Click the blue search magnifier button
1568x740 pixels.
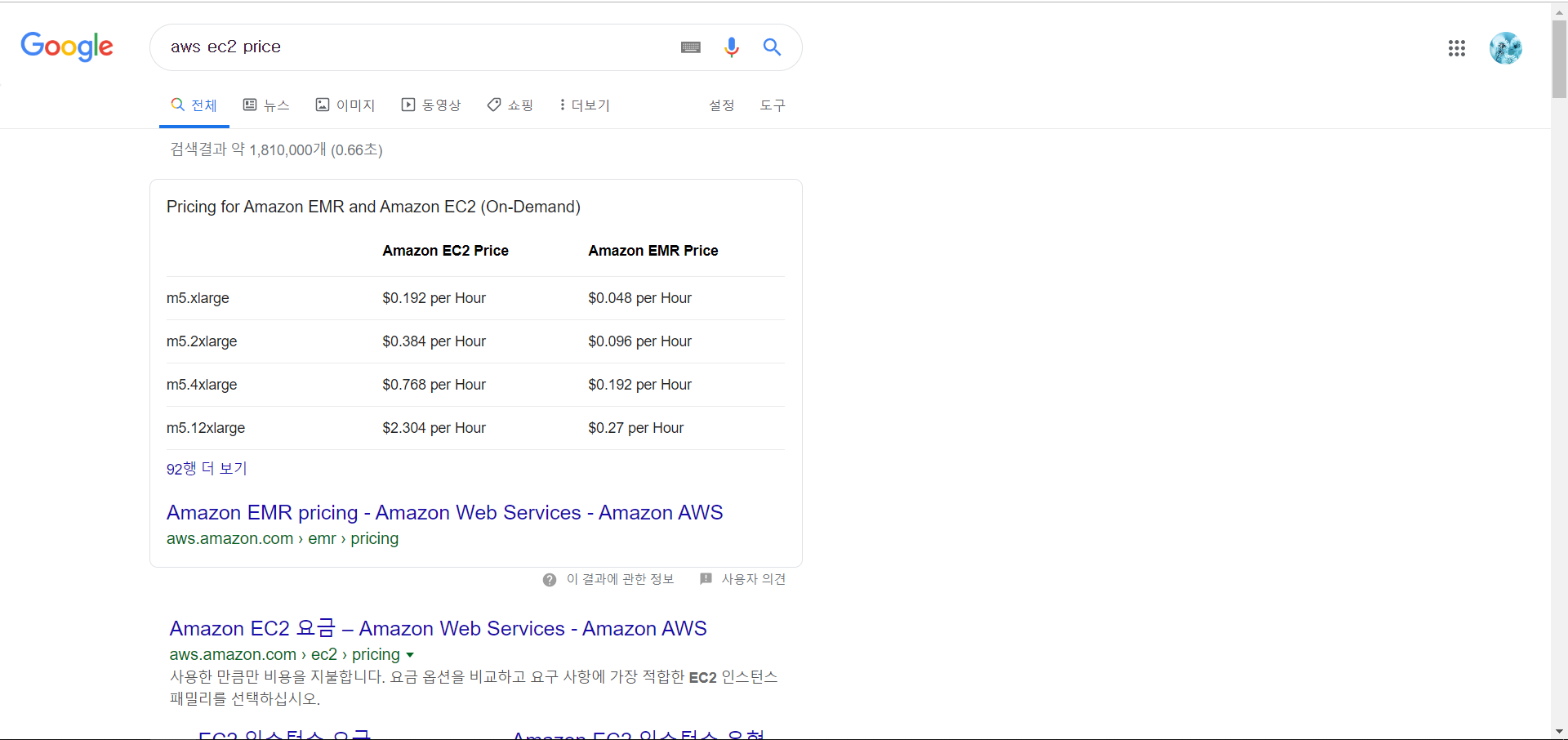click(x=772, y=47)
